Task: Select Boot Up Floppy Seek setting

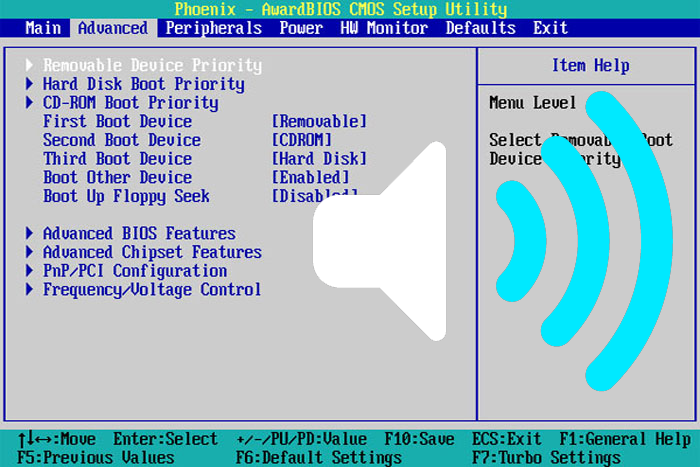Action: [x=126, y=196]
